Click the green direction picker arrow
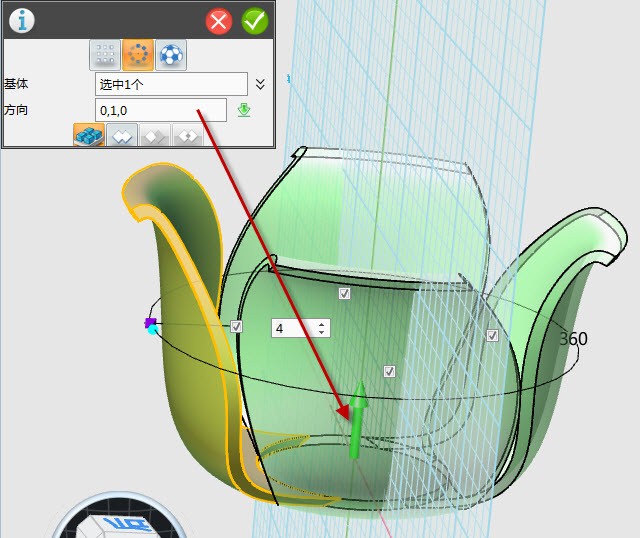 click(x=243, y=110)
